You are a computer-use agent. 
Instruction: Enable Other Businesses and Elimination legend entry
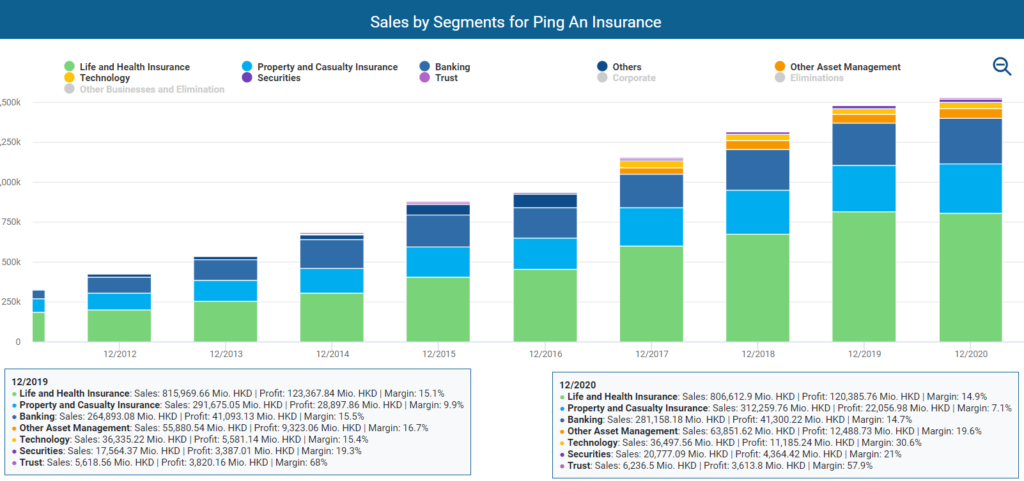click(x=144, y=89)
